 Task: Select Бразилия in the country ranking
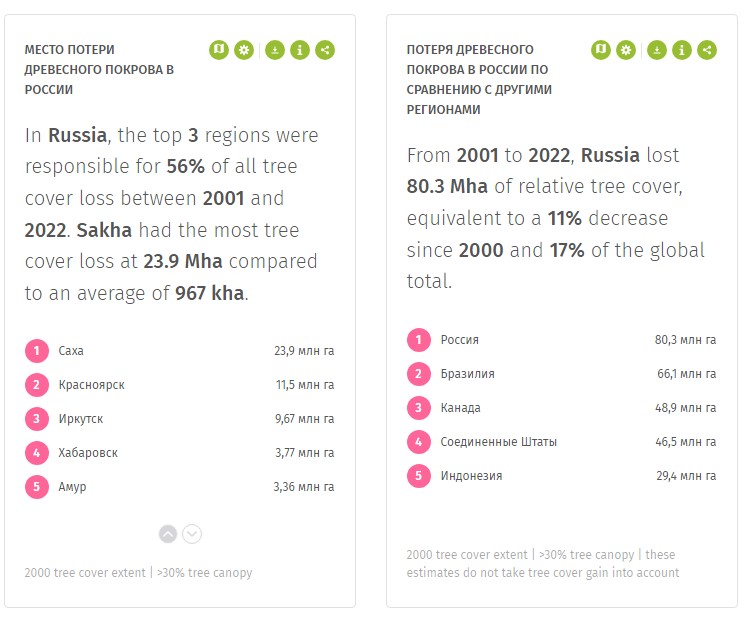click(x=467, y=374)
